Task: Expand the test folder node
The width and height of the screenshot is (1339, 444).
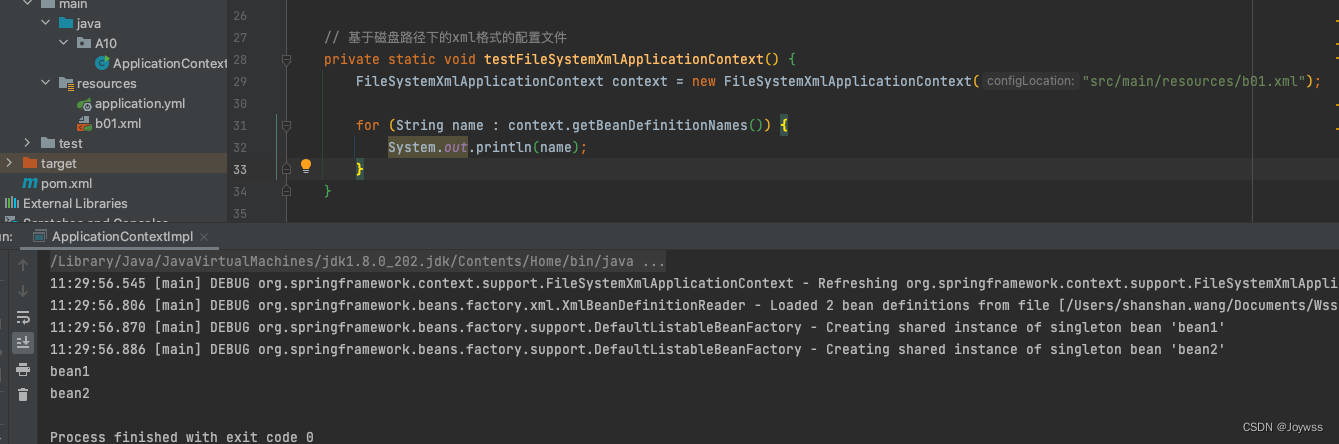Action: click(28, 143)
